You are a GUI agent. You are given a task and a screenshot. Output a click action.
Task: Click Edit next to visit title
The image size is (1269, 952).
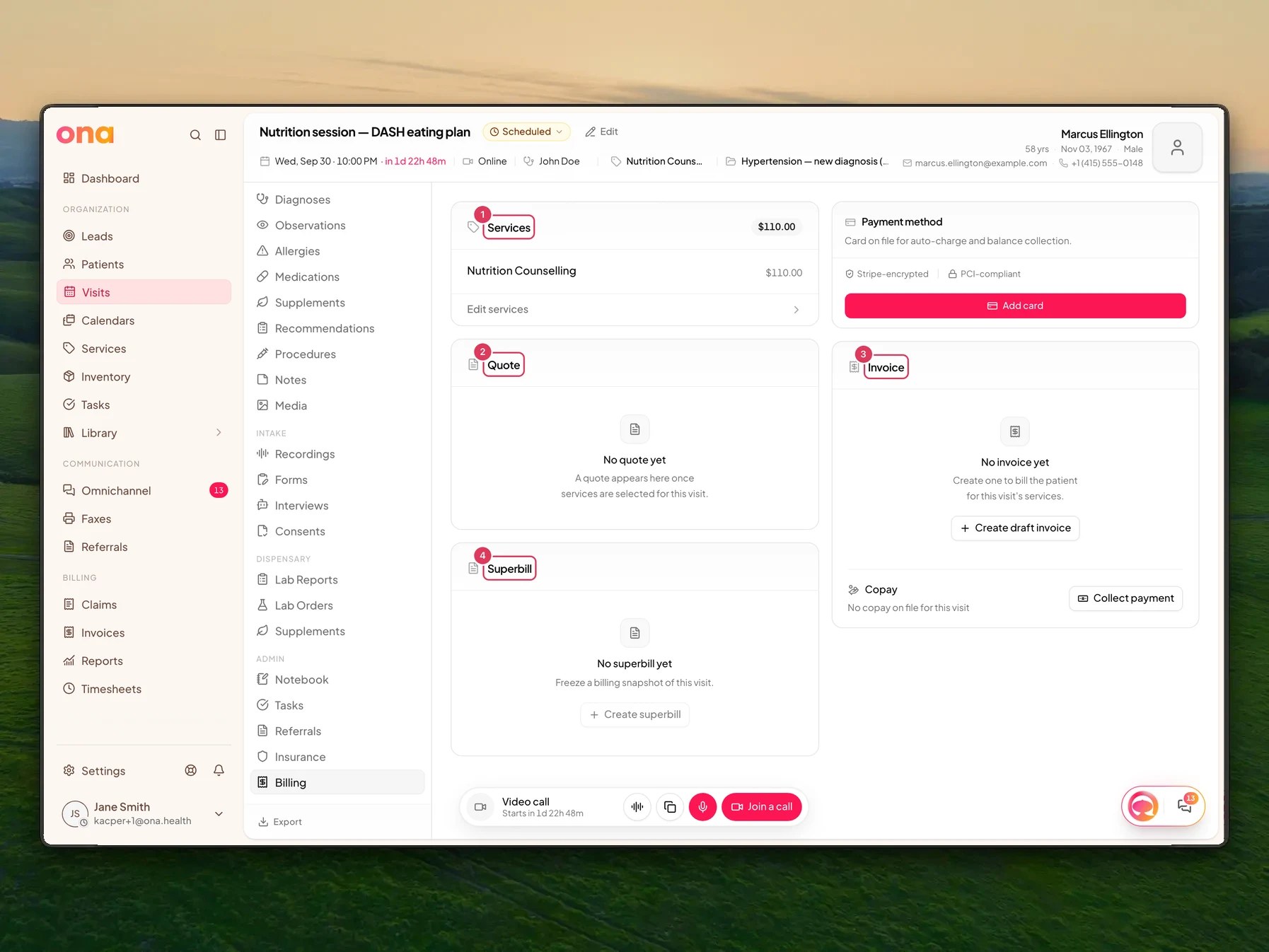(601, 132)
